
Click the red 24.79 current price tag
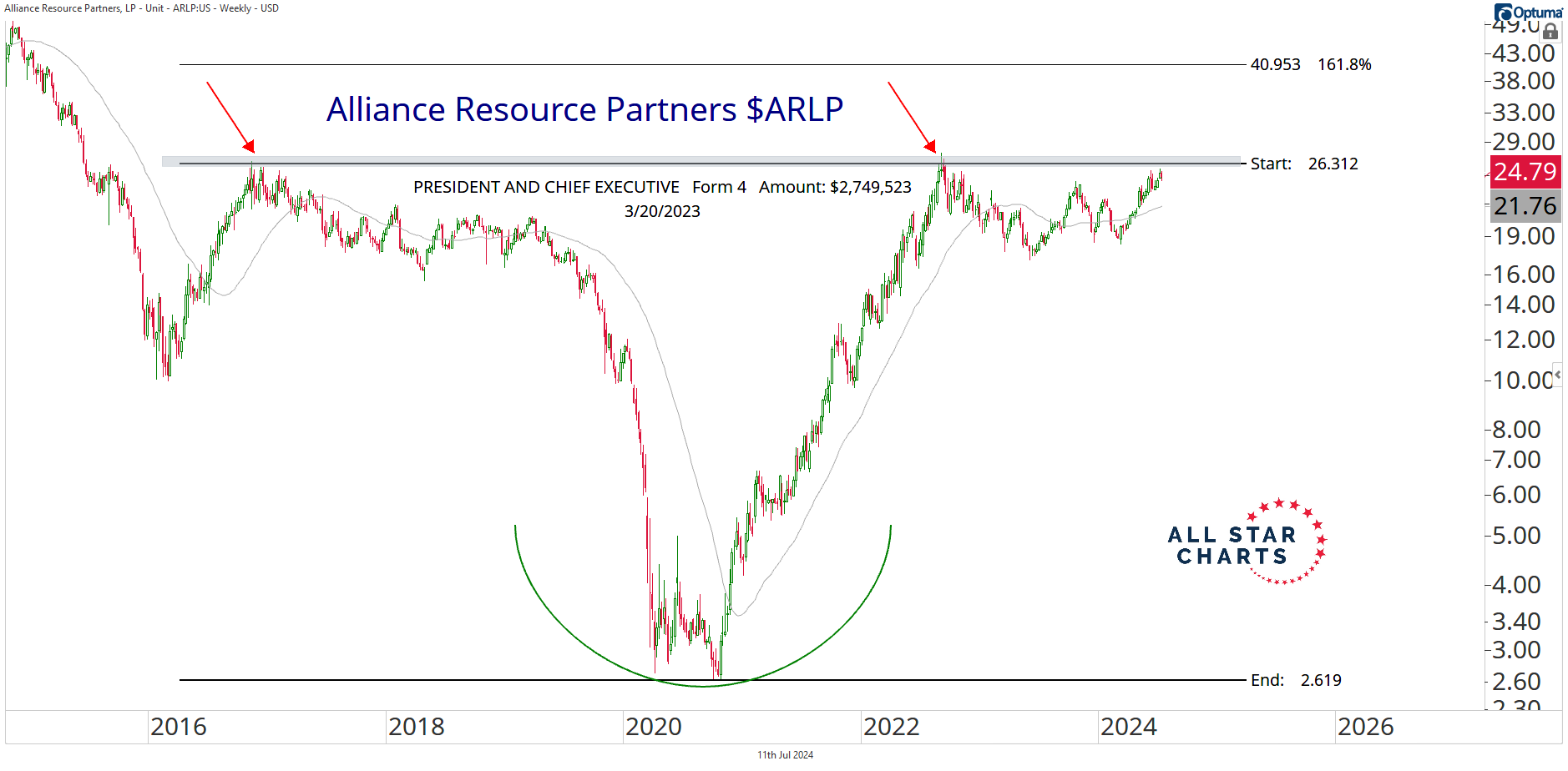(x=1525, y=172)
